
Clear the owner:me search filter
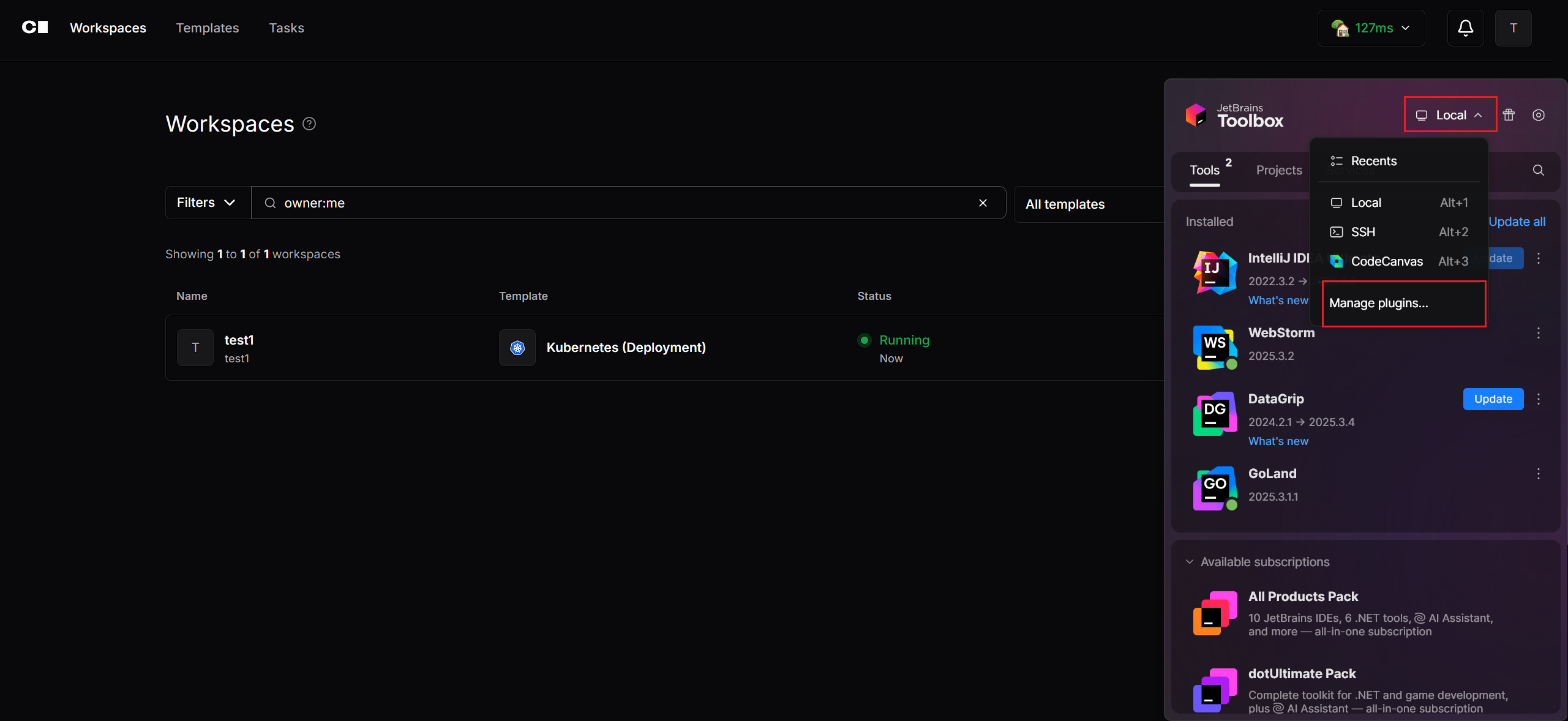(983, 203)
